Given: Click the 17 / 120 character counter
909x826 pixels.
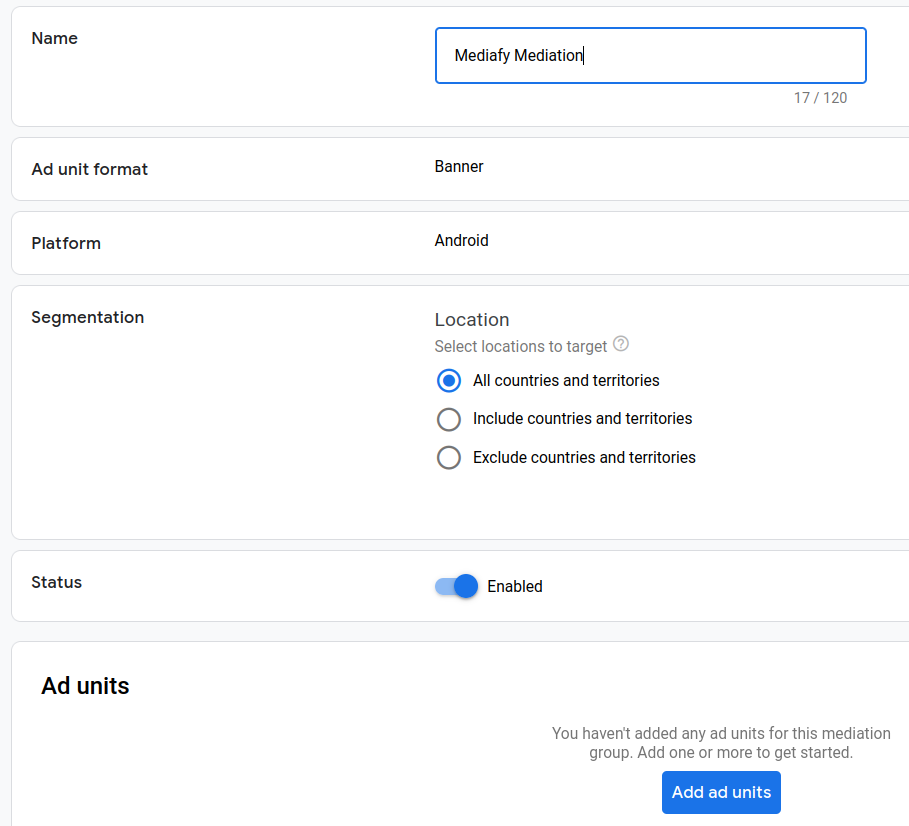Looking at the screenshot, I should (820, 98).
